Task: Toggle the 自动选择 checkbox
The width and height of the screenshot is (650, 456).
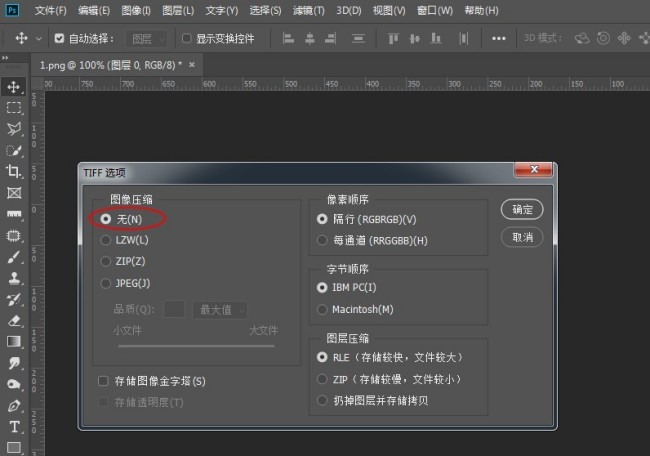Action: [x=59, y=39]
